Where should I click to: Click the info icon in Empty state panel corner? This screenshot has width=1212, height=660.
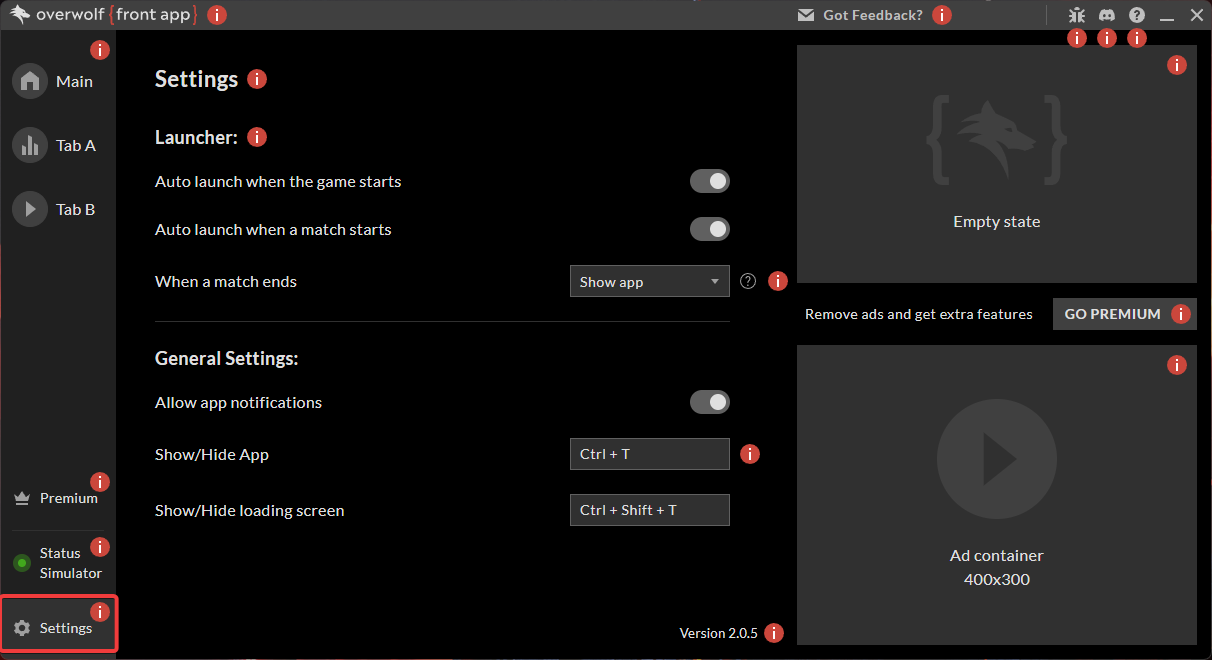1177,65
